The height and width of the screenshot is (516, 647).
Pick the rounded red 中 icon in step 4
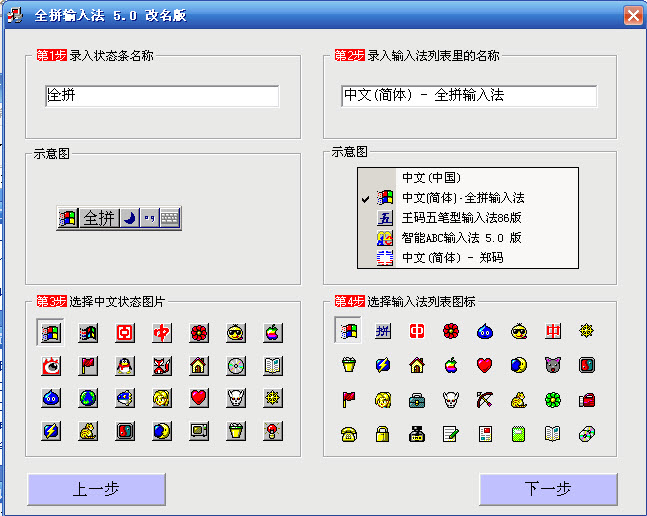click(x=417, y=331)
